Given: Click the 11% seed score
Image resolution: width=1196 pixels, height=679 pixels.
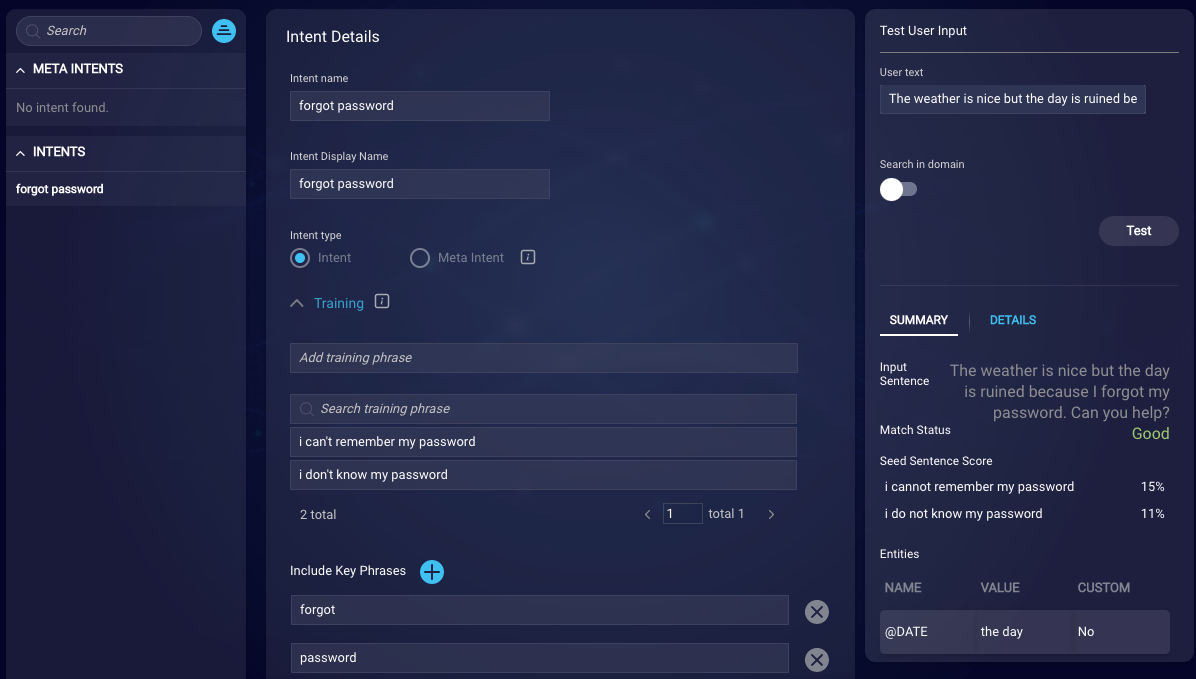Looking at the screenshot, I should 1153,514.
